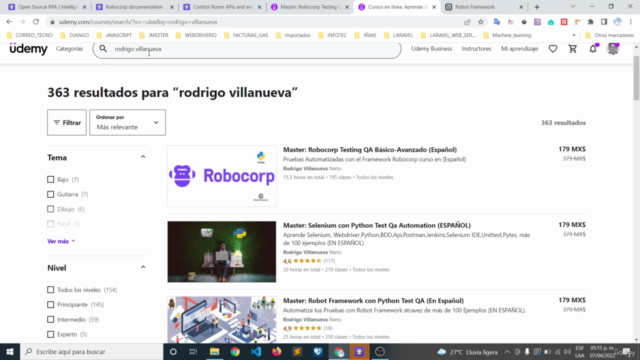
Task: Open the Categorías menu
Action: (x=69, y=49)
